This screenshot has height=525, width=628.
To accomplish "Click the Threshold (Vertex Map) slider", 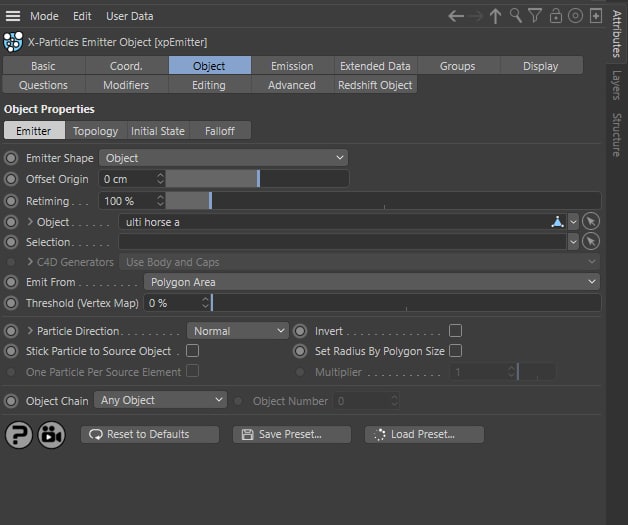I will pyautogui.click(x=406, y=303).
